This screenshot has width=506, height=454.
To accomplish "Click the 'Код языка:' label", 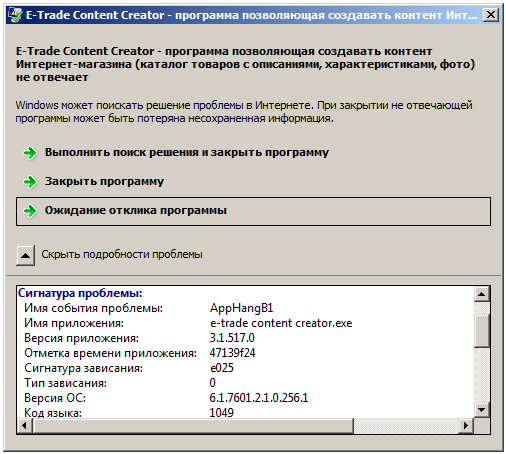I will point(53,413).
